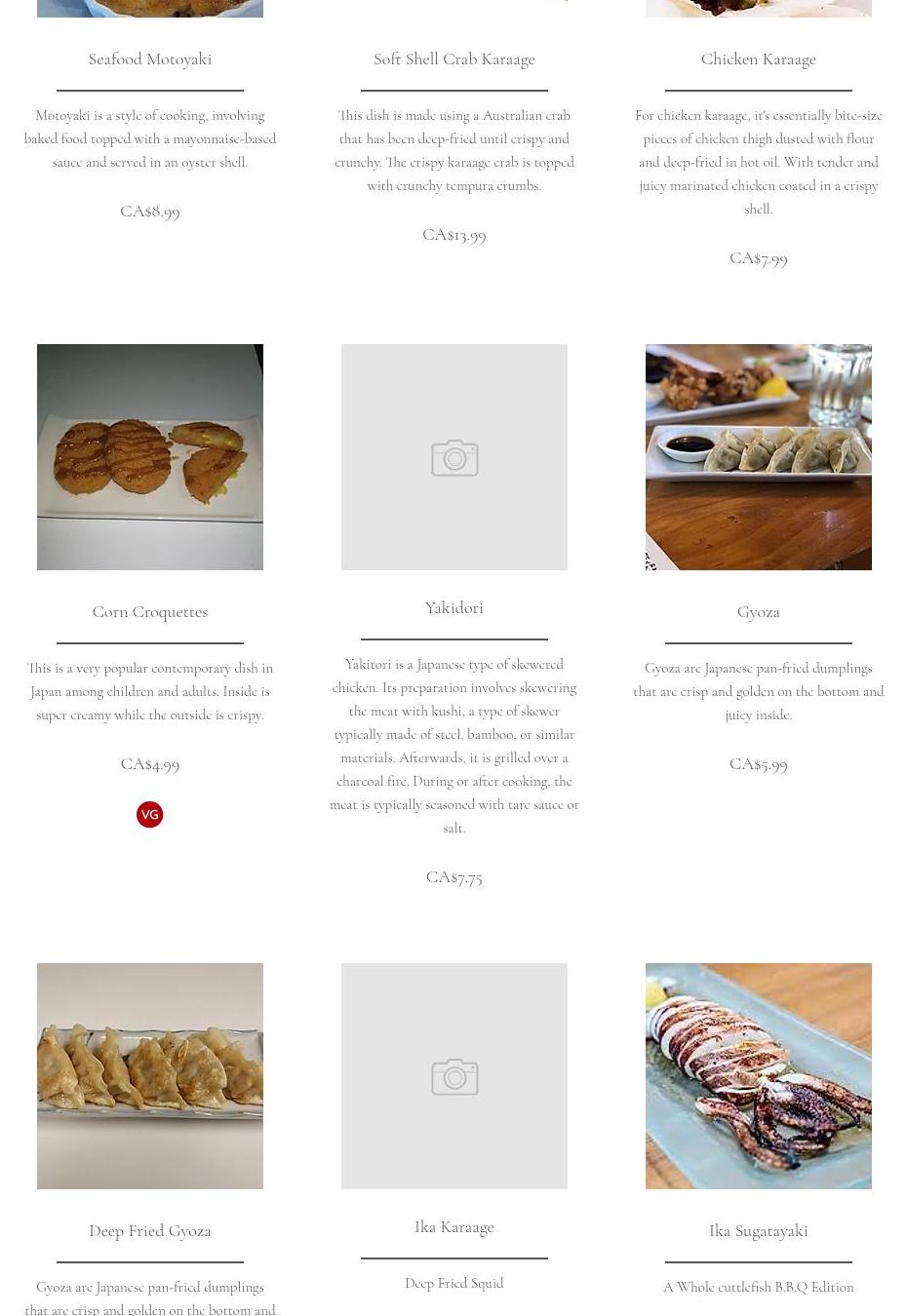Click the Yakidori placeholder camera icon
The height and width of the screenshot is (1316, 907).
click(x=454, y=458)
